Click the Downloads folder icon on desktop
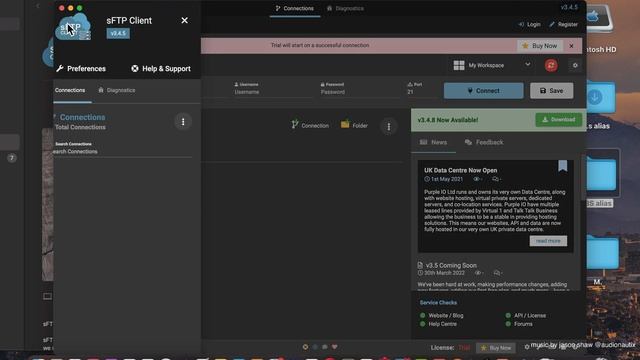Image resolution: width=640 pixels, height=360 pixels. click(x=600, y=98)
